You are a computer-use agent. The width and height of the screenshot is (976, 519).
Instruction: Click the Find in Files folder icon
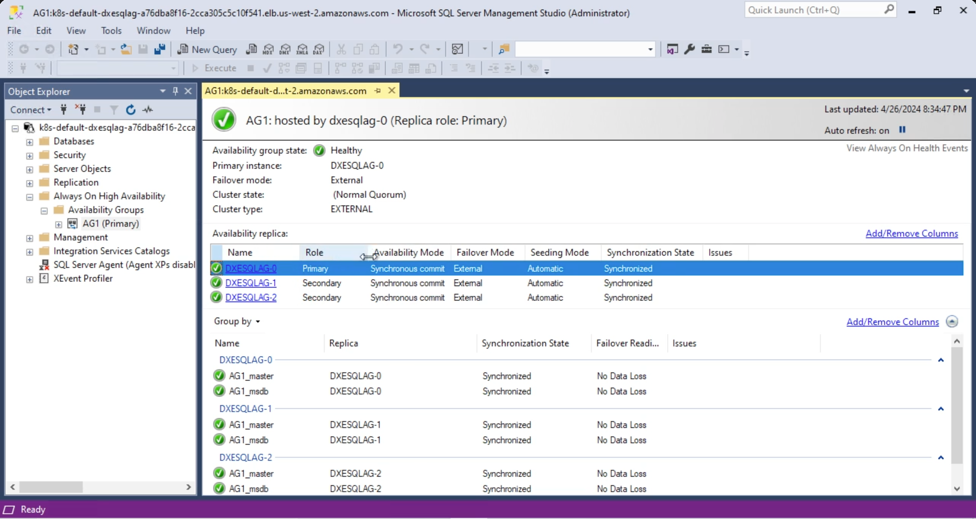[504, 49]
